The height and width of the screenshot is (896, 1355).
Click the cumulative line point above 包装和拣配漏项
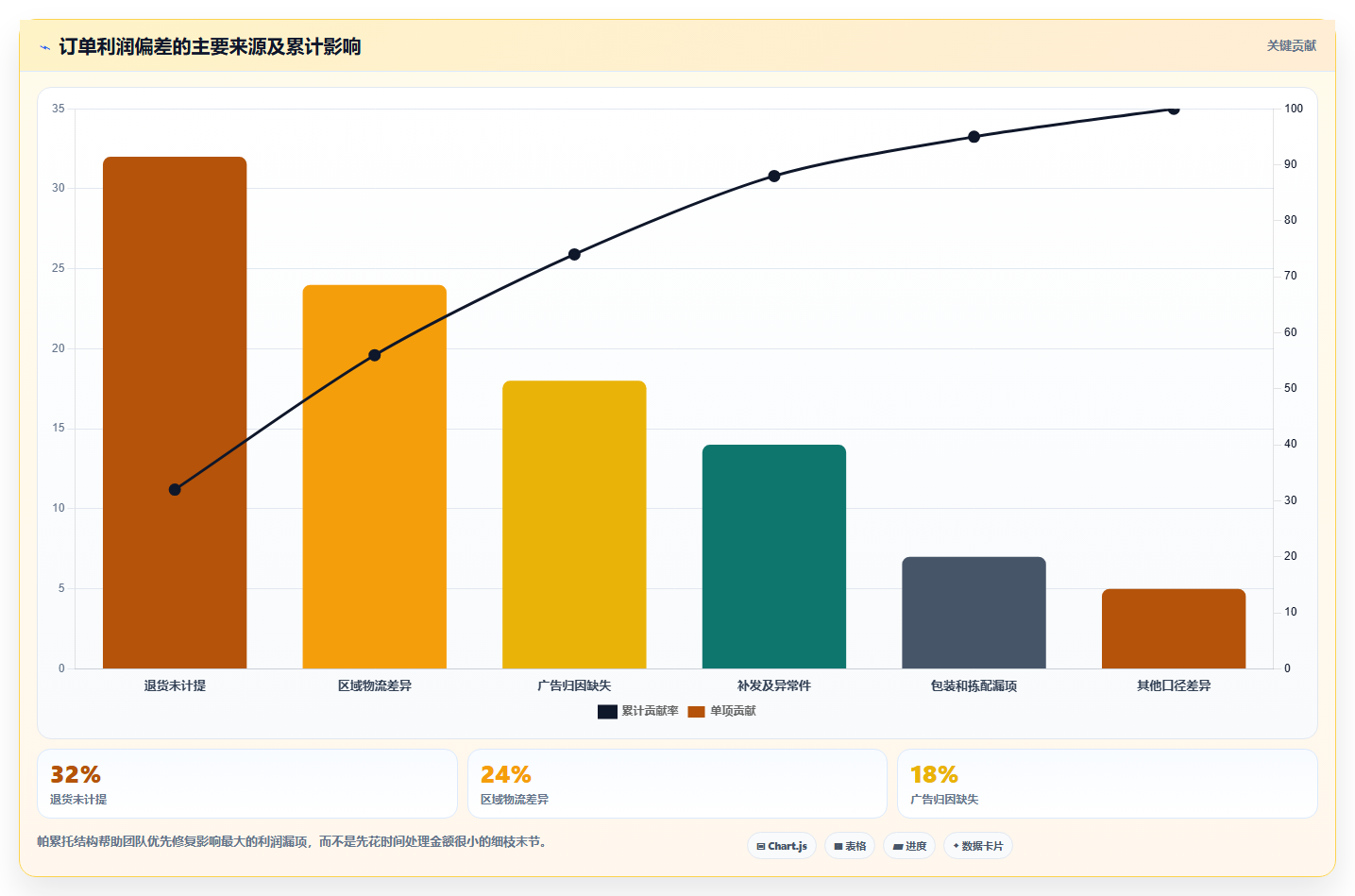coord(974,137)
